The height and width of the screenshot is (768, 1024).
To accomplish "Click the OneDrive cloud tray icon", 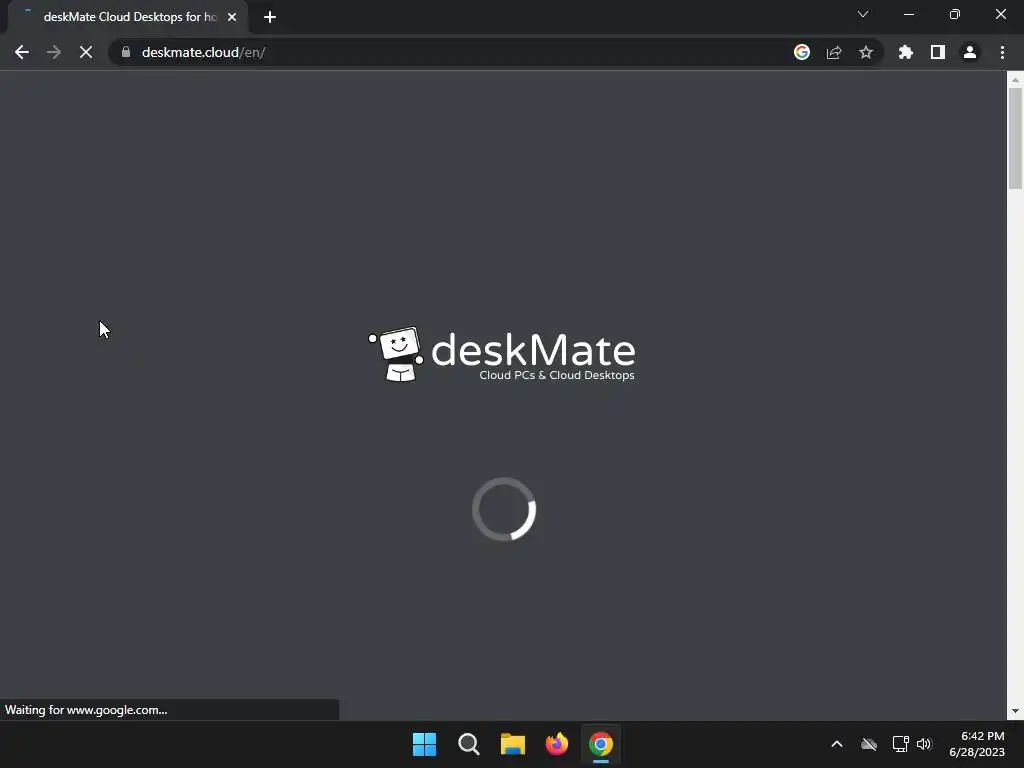I will tap(869, 744).
